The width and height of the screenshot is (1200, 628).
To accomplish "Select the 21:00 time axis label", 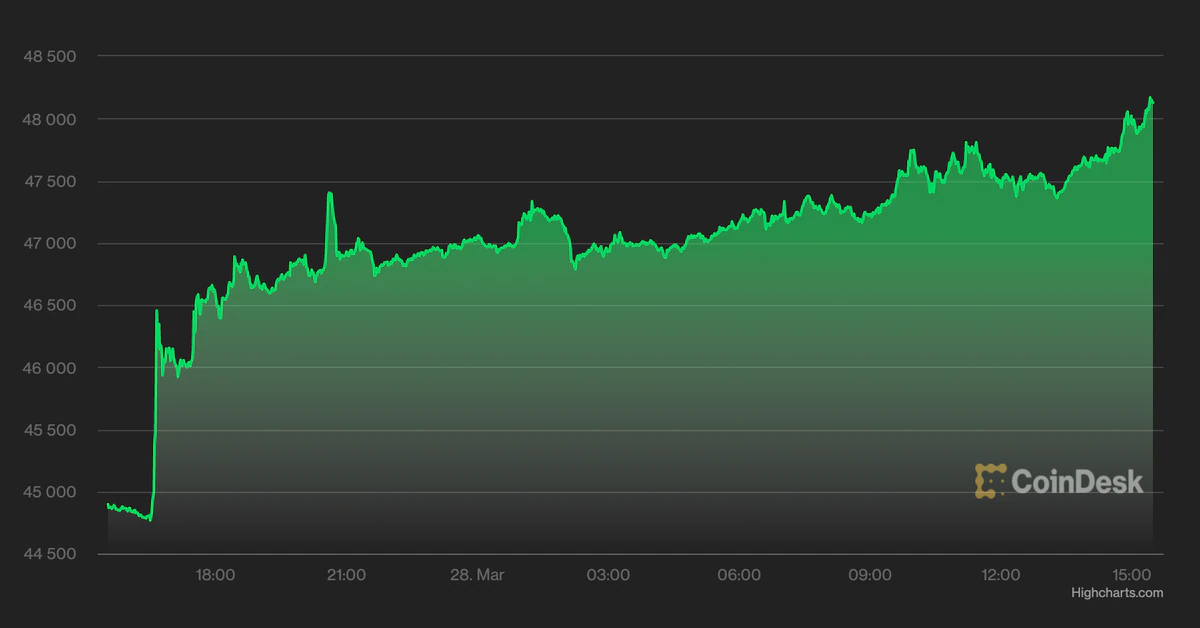I will (346, 575).
